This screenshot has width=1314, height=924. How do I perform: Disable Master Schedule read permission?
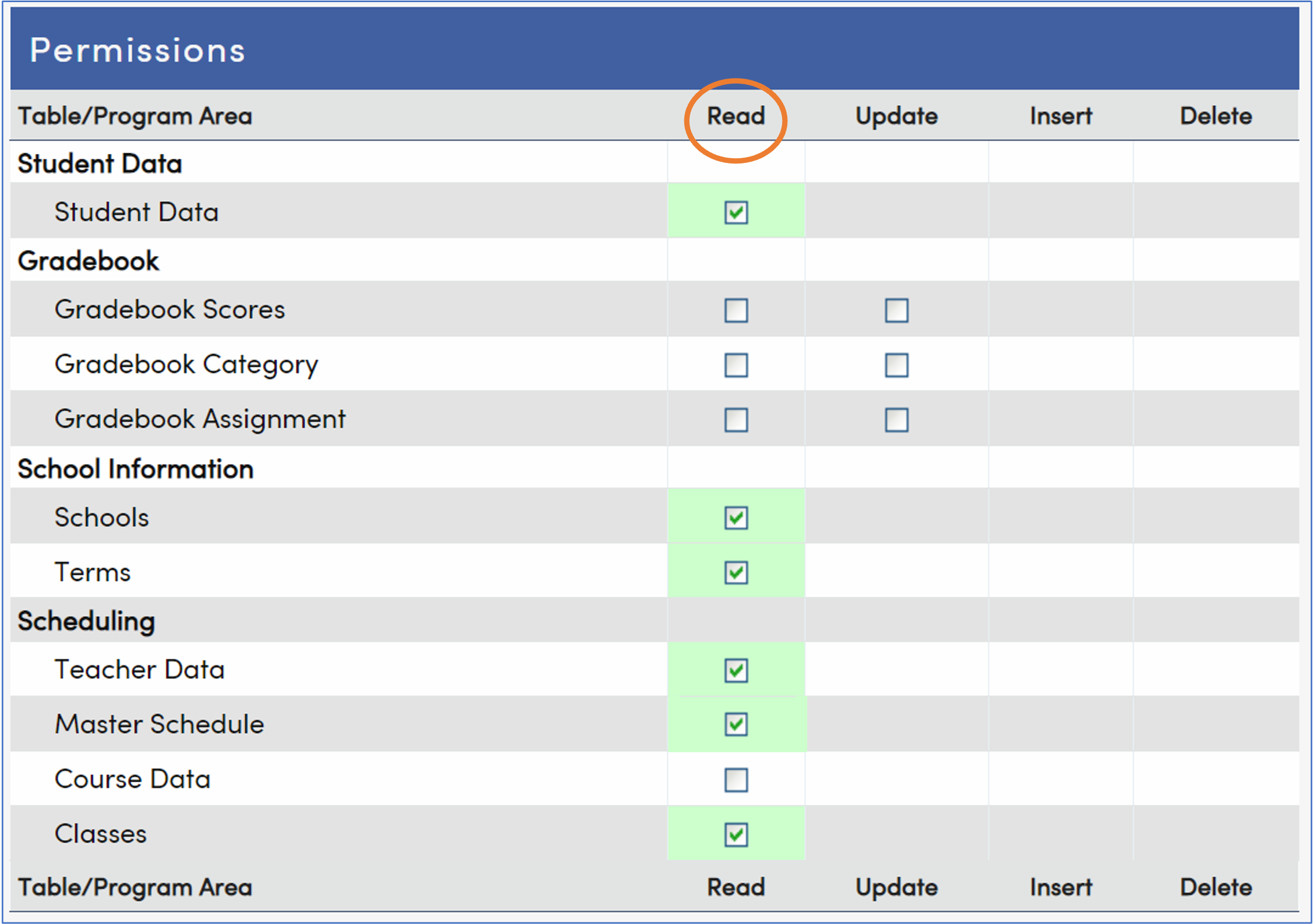click(x=736, y=725)
